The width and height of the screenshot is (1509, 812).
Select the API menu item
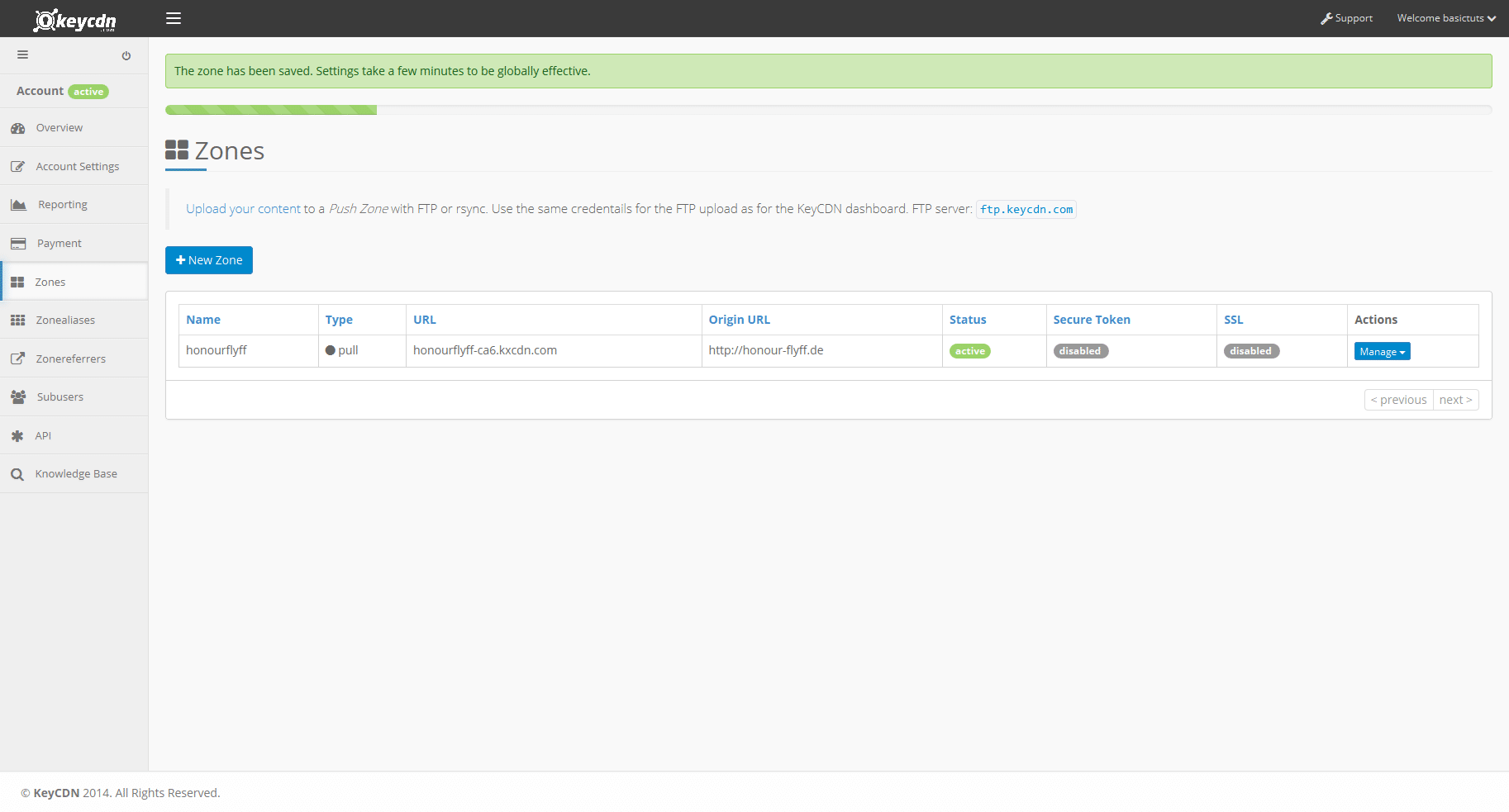(x=43, y=436)
